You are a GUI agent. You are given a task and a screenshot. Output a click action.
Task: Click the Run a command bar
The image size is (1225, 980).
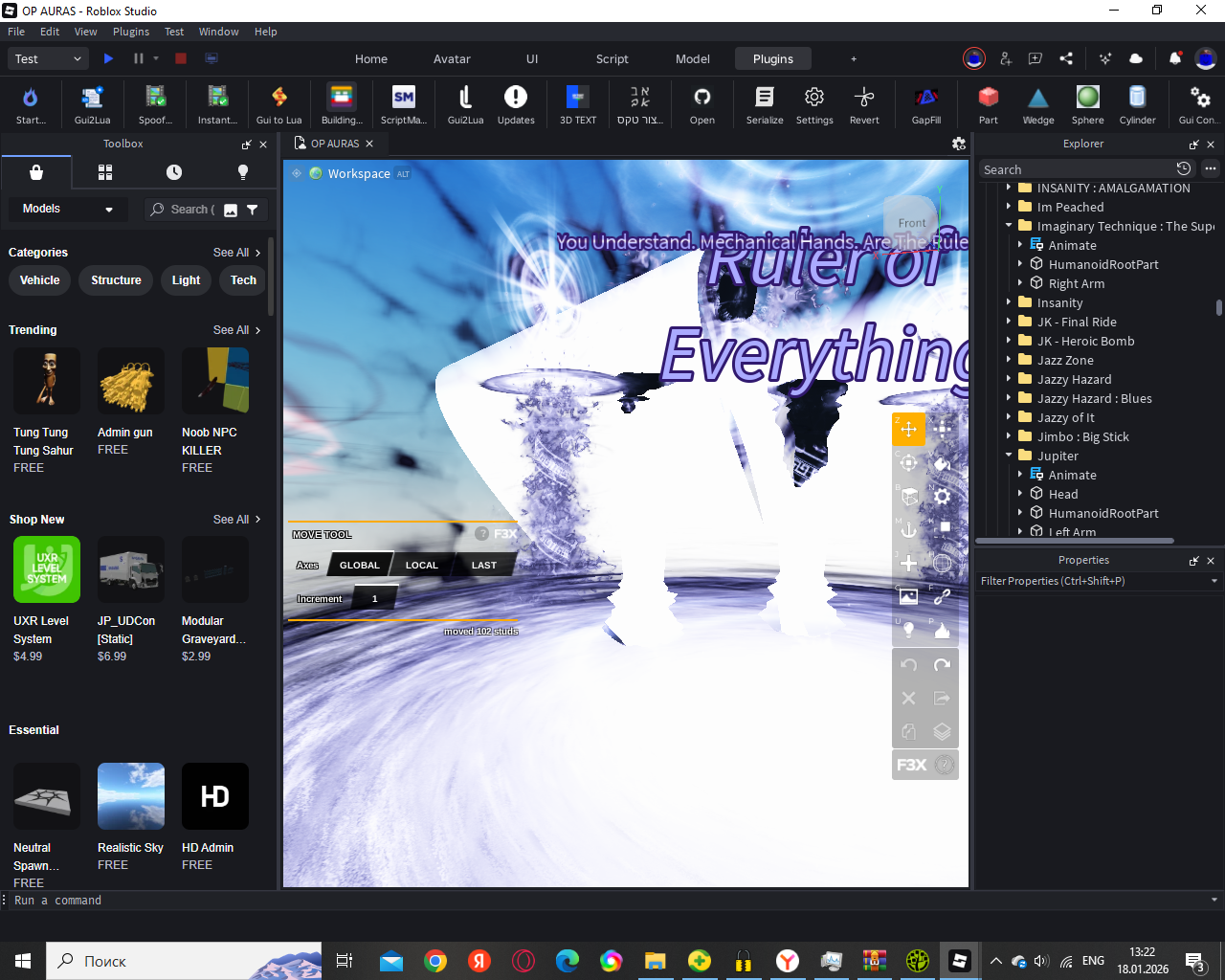(612, 901)
